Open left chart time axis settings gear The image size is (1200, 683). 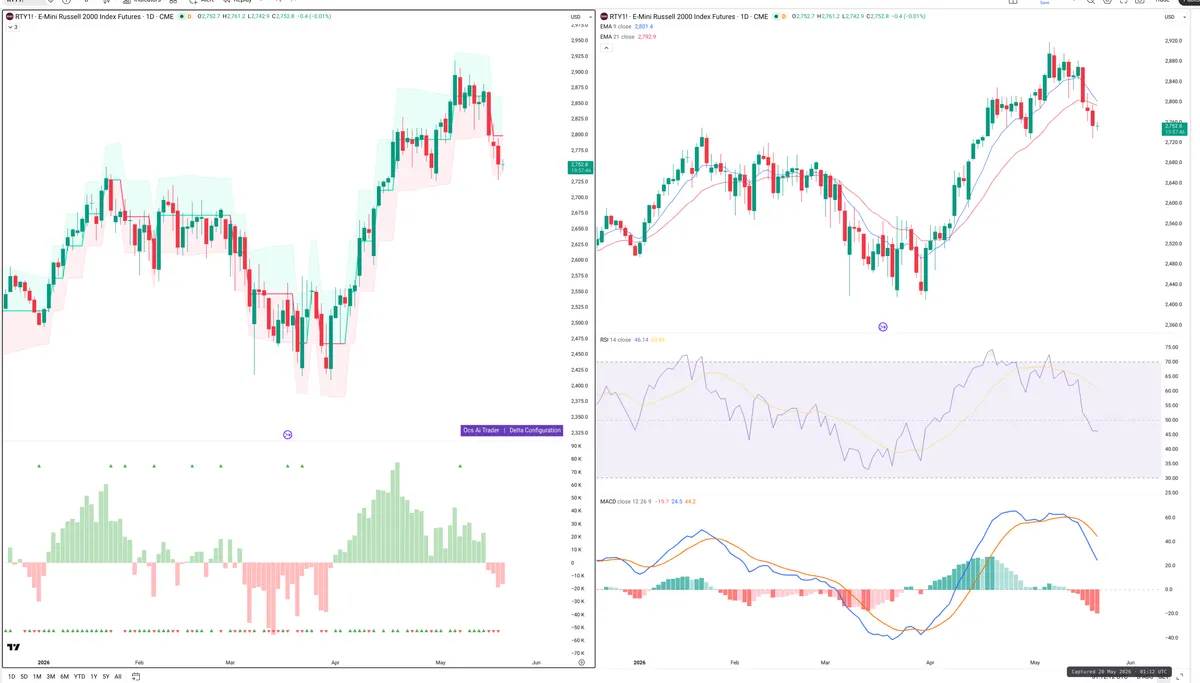[x=580, y=662]
